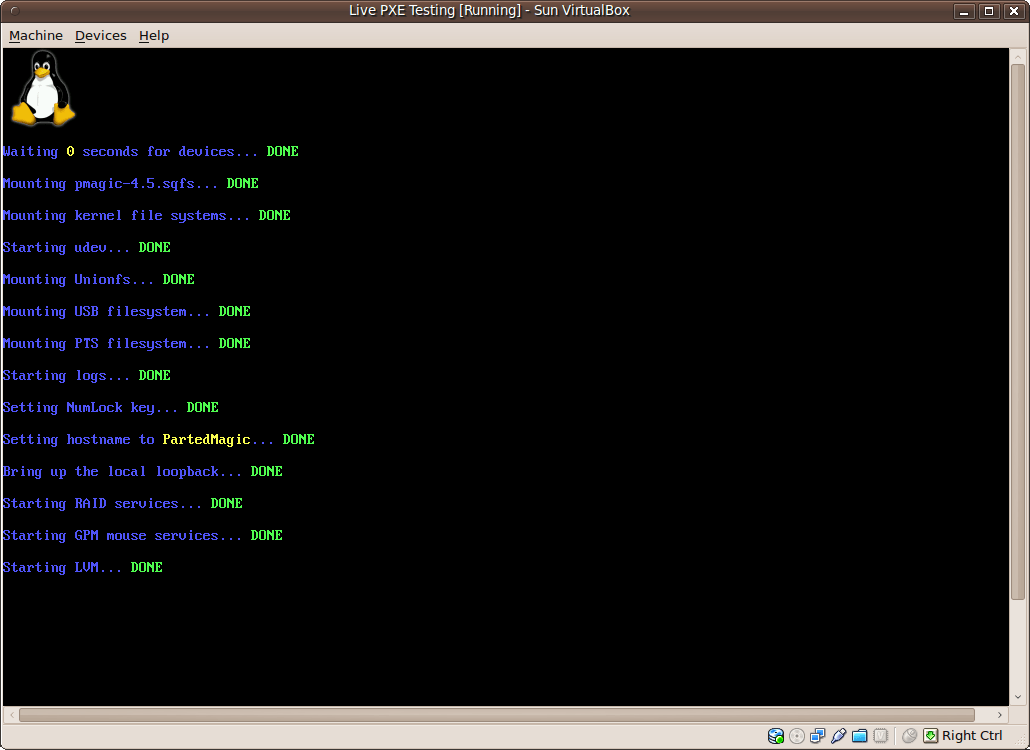The height and width of the screenshot is (750, 1030).
Task: Click horizontal scrollbar right arrow
Action: tap(1001, 715)
